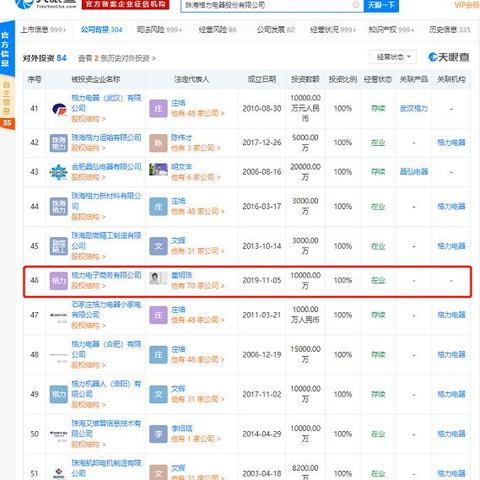
Task: Open the 经营状态 filter dropdown
Action: click(x=393, y=57)
